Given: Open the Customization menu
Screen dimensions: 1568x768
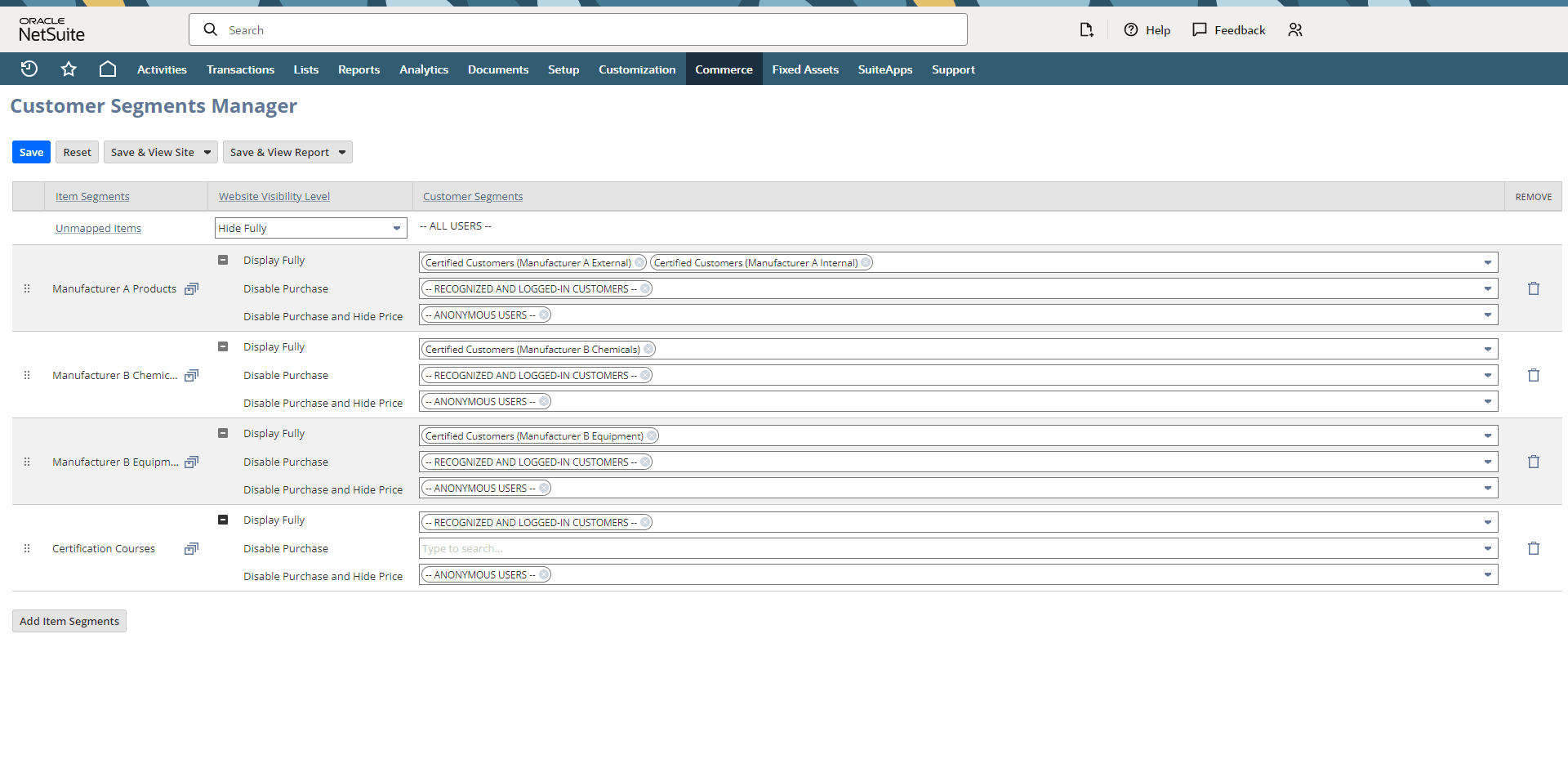Looking at the screenshot, I should point(637,69).
